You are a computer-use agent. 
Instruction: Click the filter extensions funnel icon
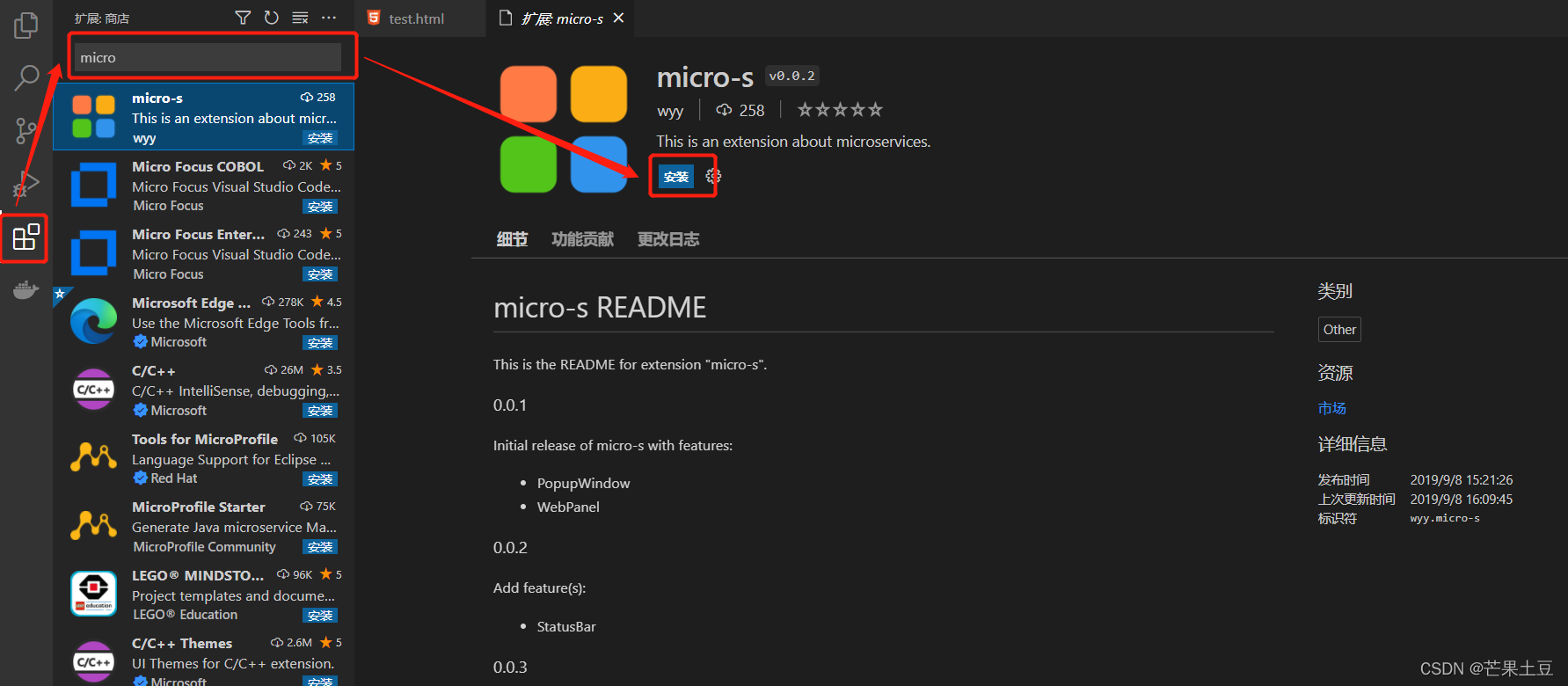coord(243,18)
